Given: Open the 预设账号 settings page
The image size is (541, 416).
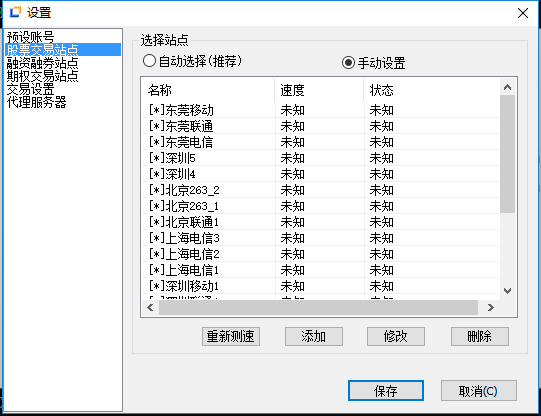Looking at the screenshot, I should click(x=30, y=37).
